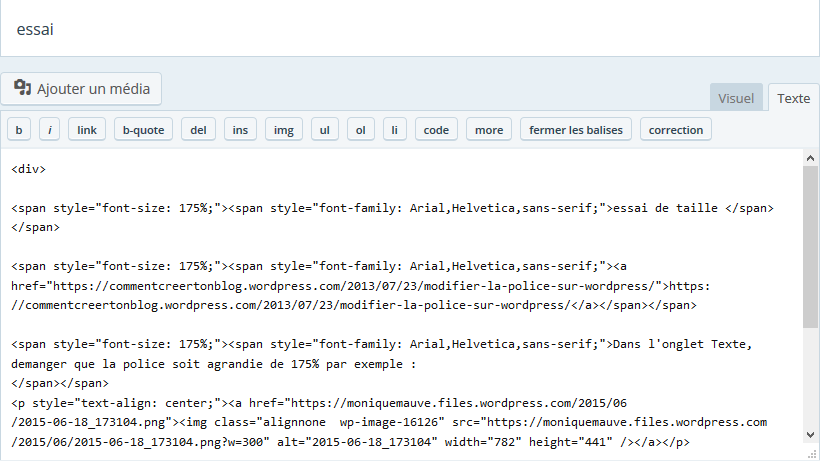
Task: Click the del quicktag button
Action: coord(198,130)
